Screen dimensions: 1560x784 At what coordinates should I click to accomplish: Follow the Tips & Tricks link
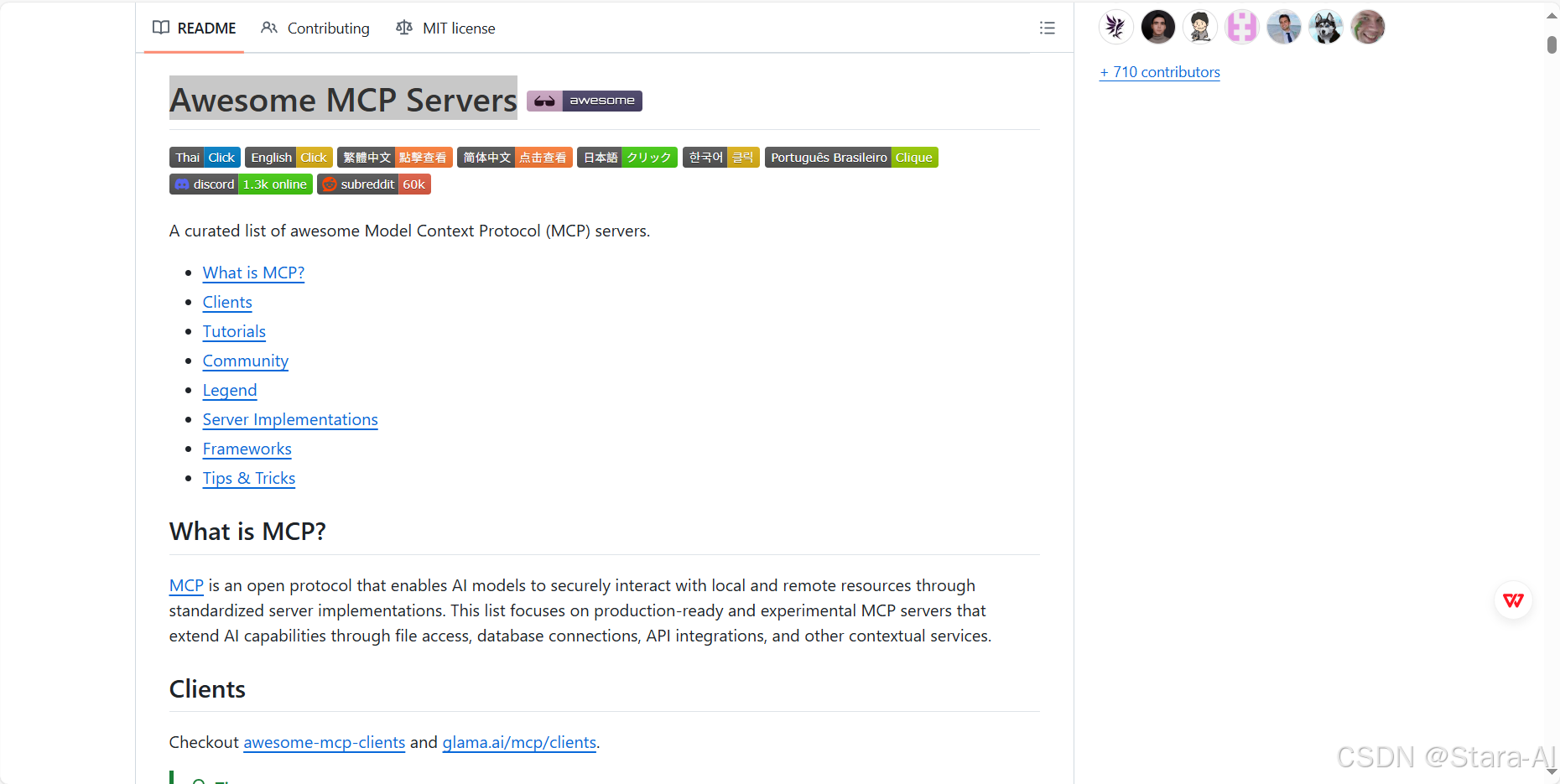click(249, 478)
